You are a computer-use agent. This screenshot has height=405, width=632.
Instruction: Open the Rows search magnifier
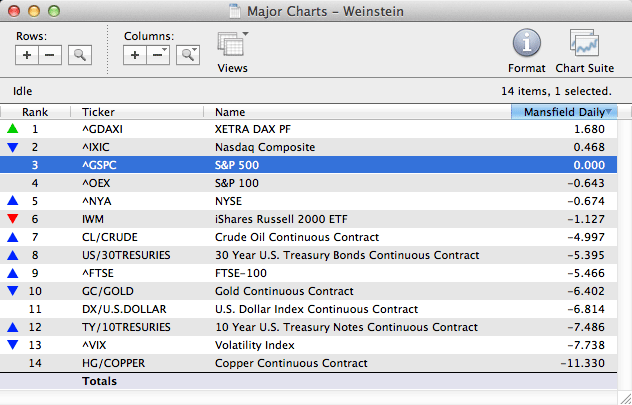click(x=80, y=55)
